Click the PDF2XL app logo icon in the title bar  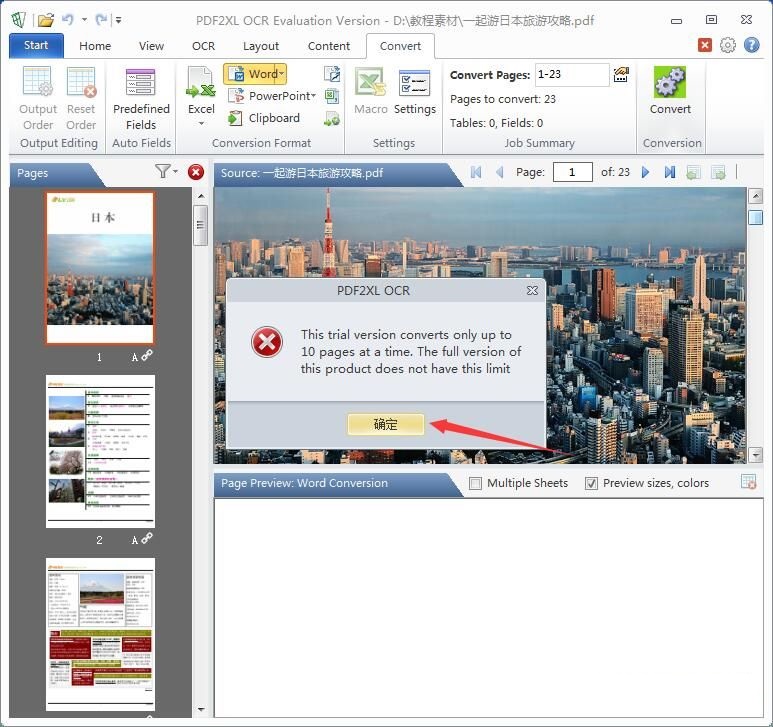click(19, 20)
